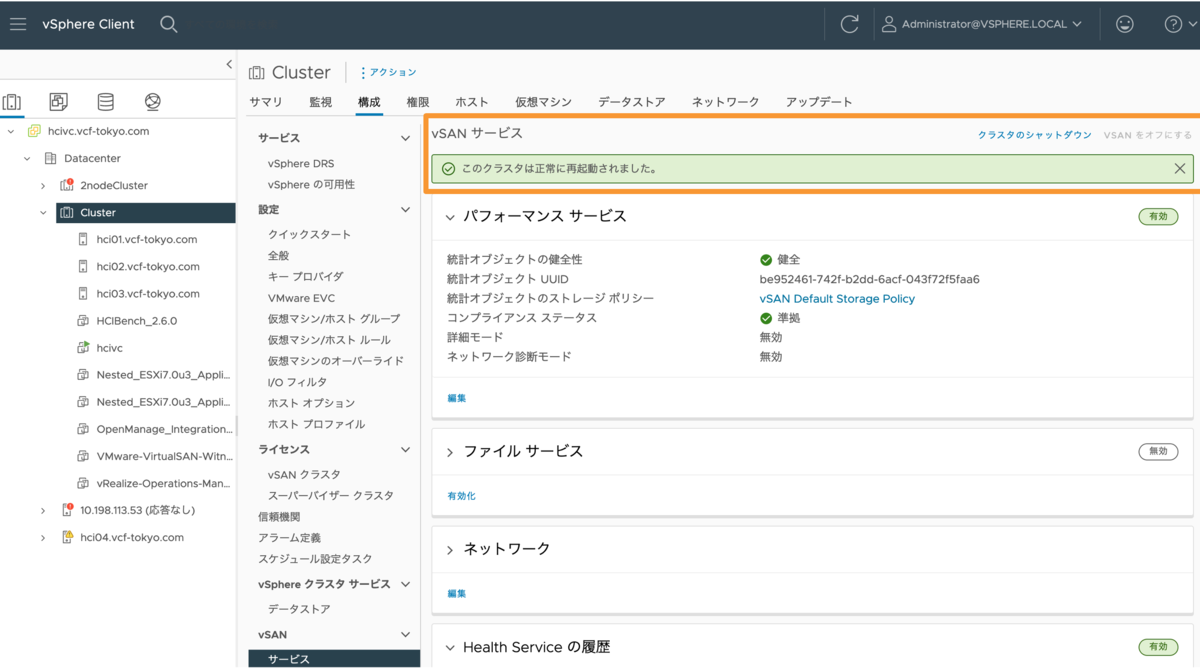Switch to Networking inventory view
This screenshot has width=1200, height=668.
coord(152,102)
